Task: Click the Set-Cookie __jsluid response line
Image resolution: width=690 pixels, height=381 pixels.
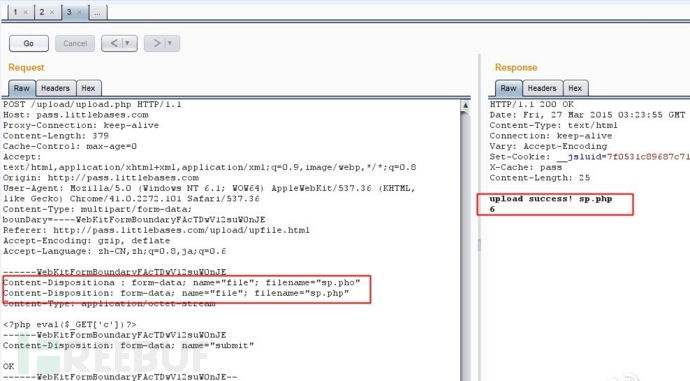Action: click(x=590, y=157)
